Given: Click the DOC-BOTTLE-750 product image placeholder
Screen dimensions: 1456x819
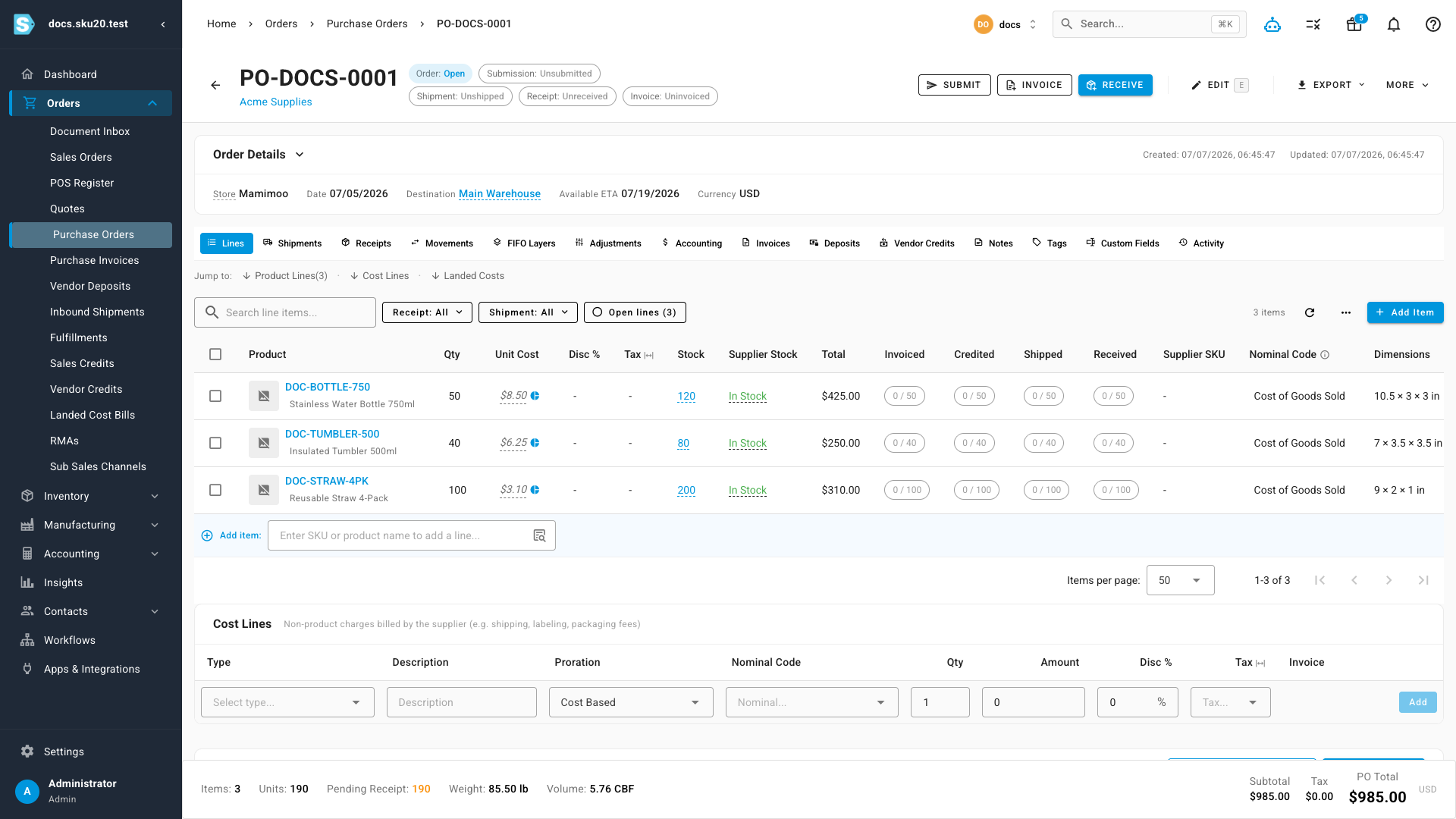Looking at the screenshot, I should 264,396.
